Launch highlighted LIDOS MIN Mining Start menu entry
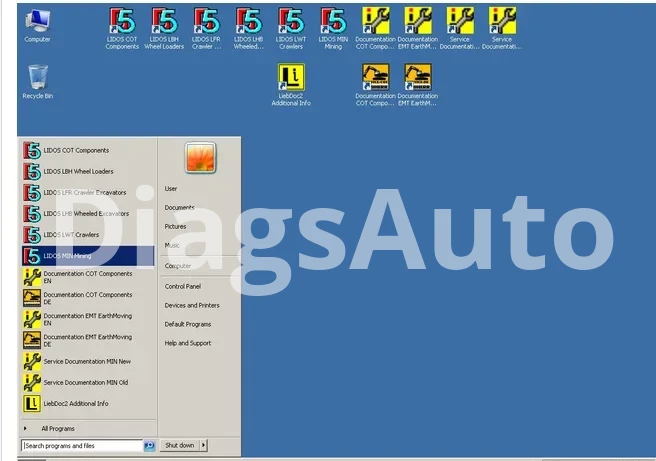 click(88, 256)
